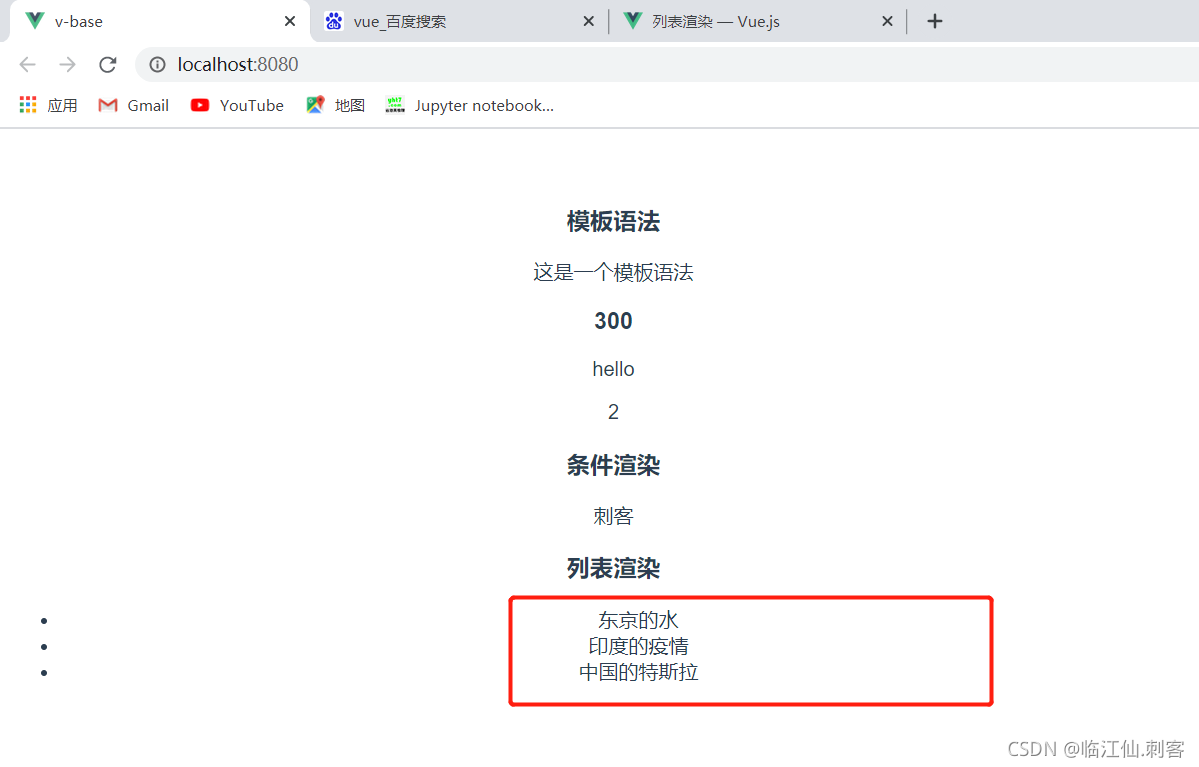
Task: Reload the localhost page
Action: coord(108,65)
